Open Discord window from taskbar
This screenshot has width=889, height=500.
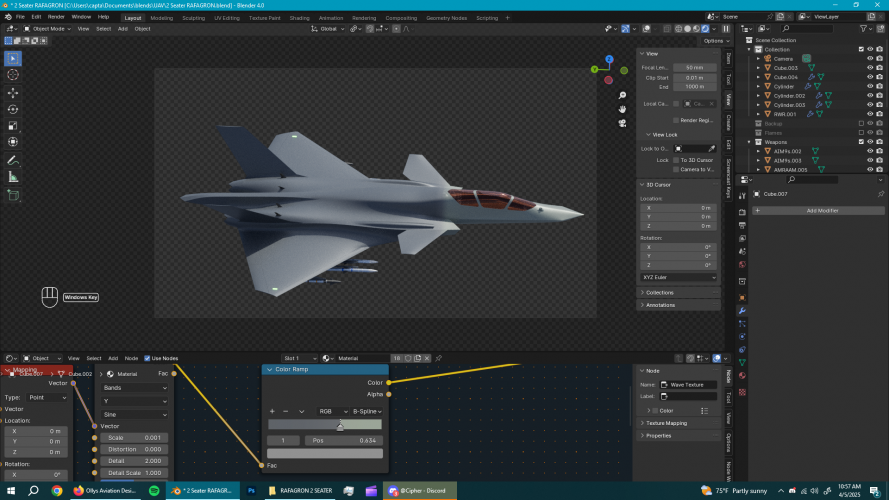click(420, 490)
